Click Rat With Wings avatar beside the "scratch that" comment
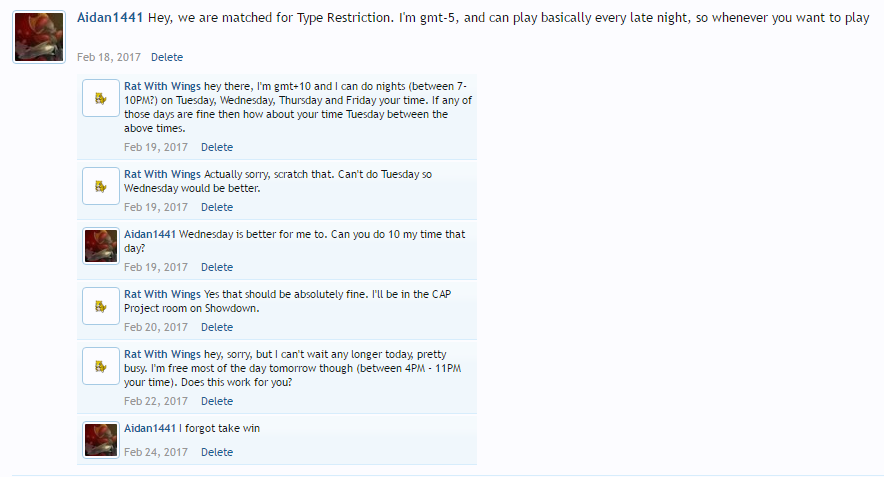This screenshot has width=884, height=477. point(101,185)
